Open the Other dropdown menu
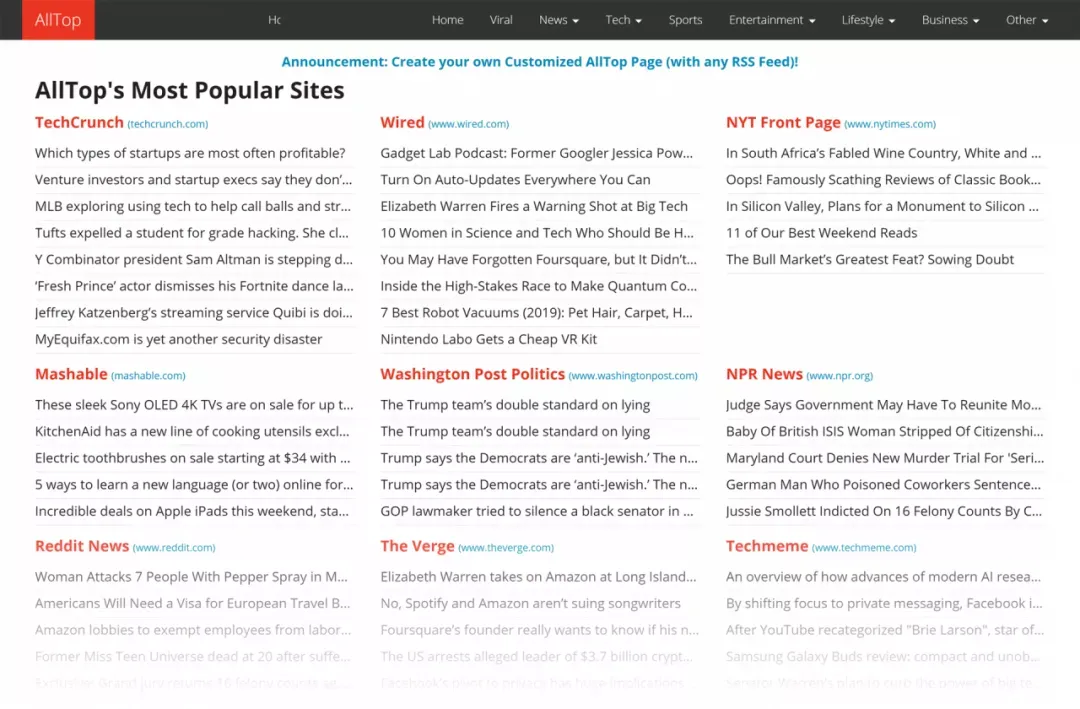The image size is (1080, 709). (1027, 20)
